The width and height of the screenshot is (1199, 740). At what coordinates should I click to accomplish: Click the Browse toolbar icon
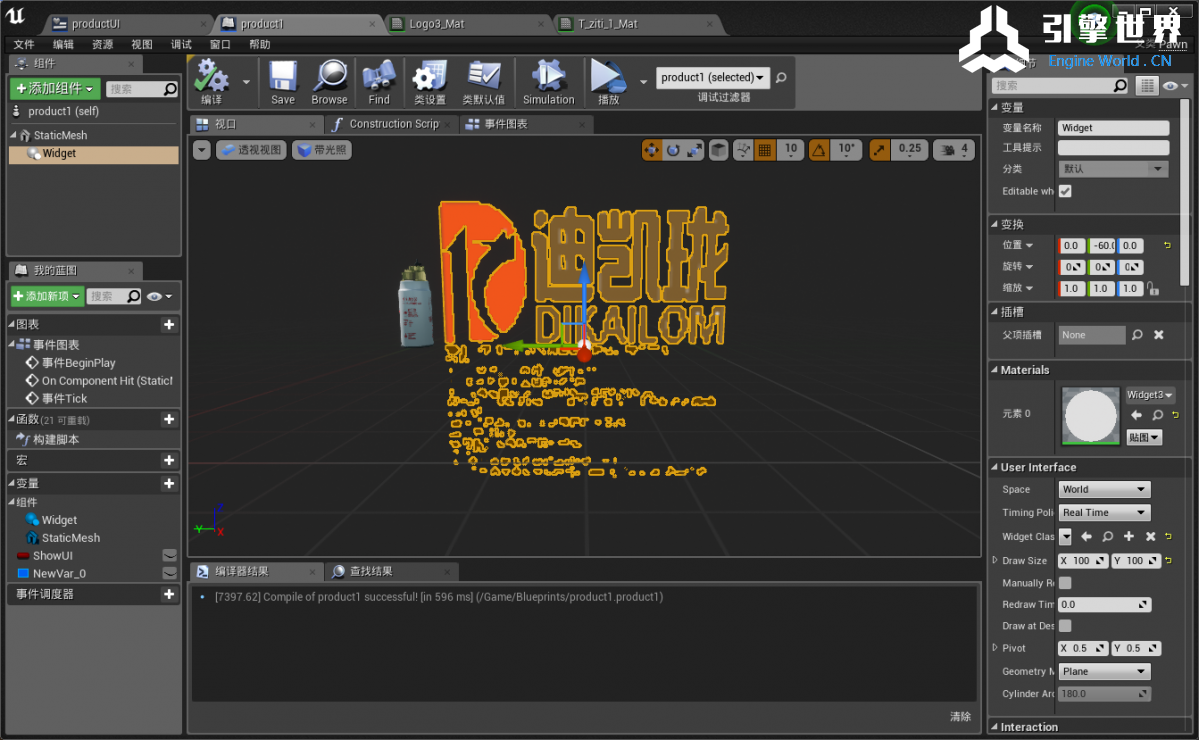(330, 82)
